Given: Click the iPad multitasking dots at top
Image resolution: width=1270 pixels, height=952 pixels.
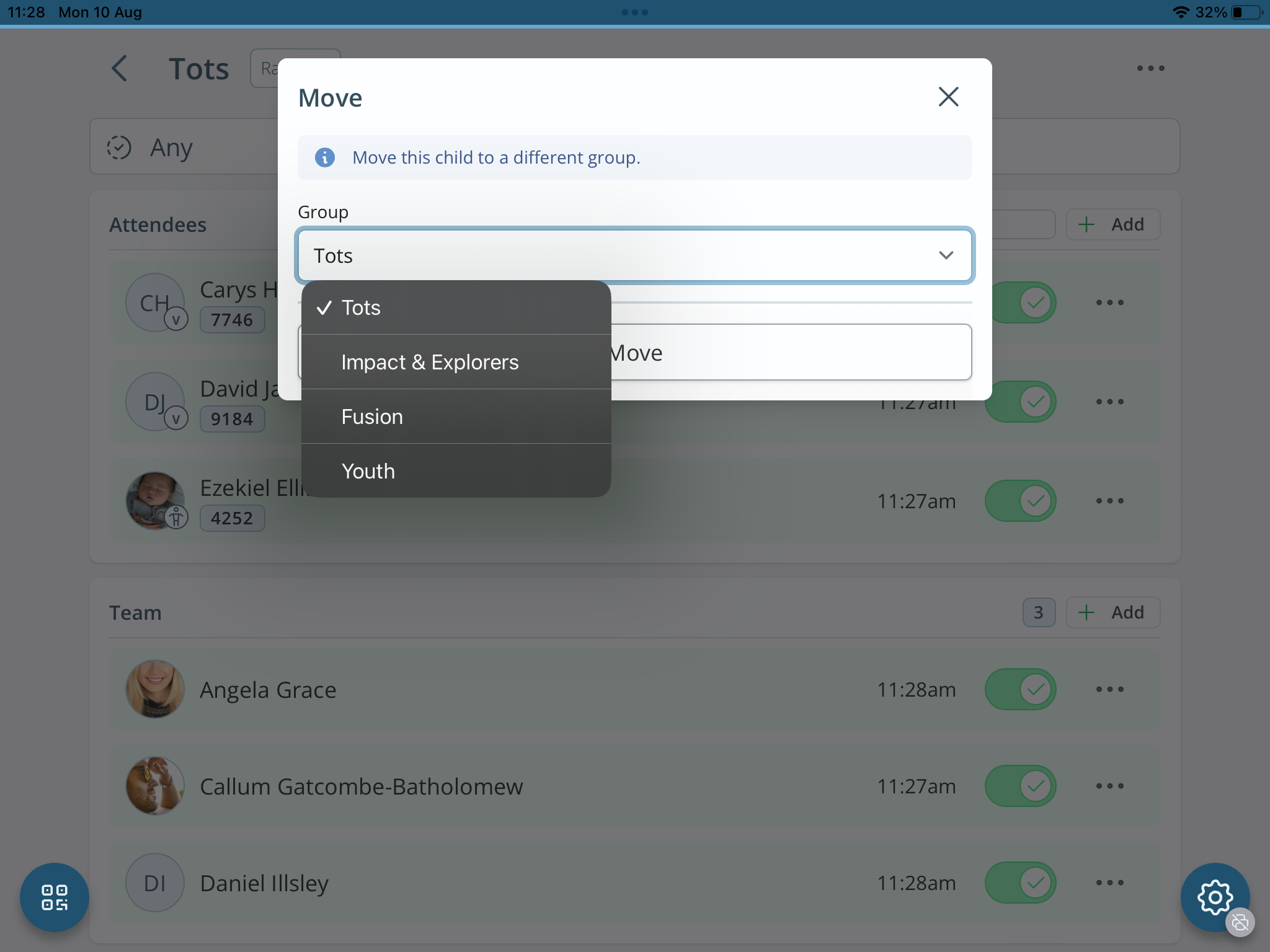Looking at the screenshot, I should (x=635, y=12).
